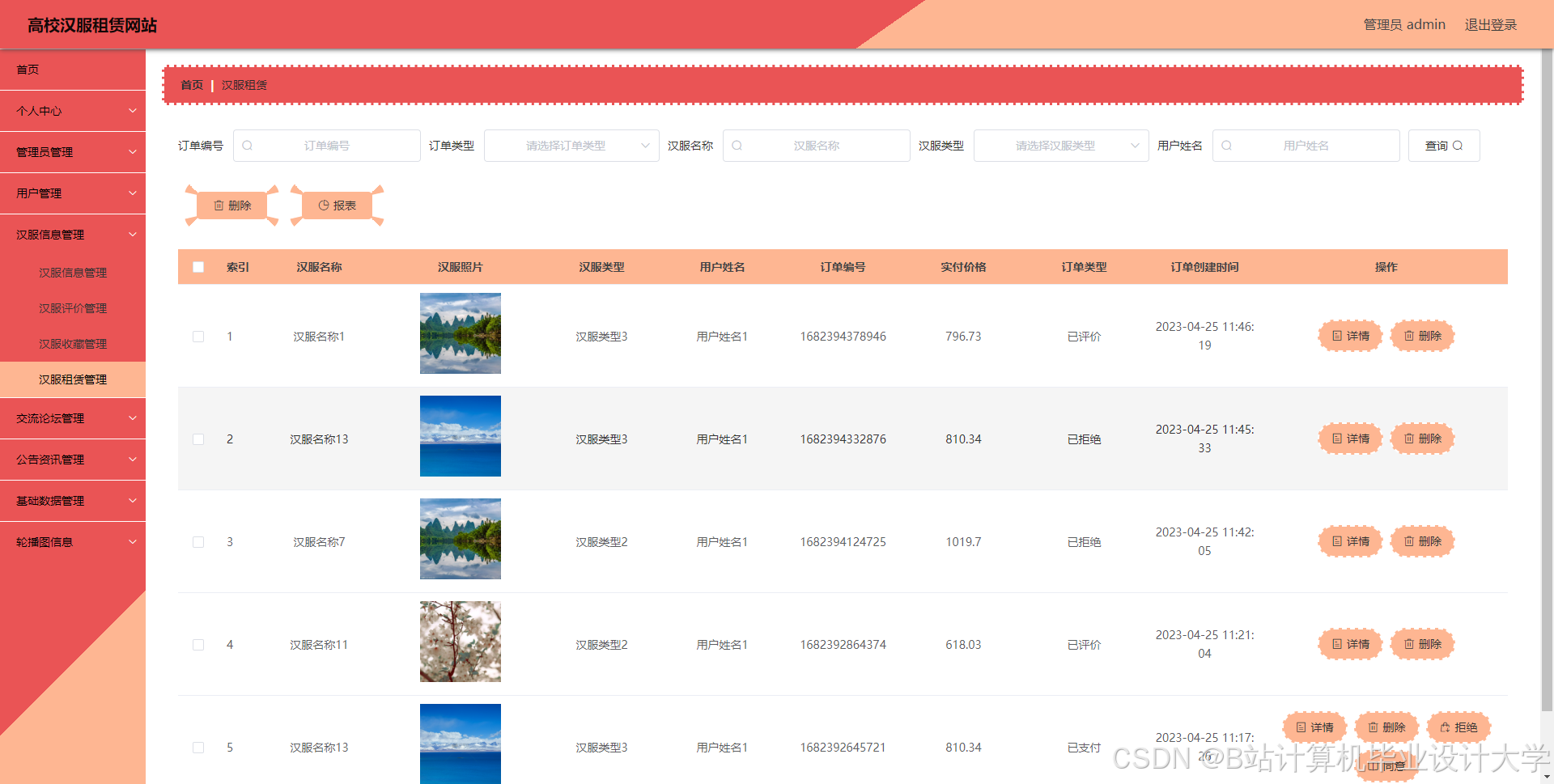This screenshot has width=1554, height=784.
Task: Click 拒绝 for order 1682392645721
Action: point(1458,727)
